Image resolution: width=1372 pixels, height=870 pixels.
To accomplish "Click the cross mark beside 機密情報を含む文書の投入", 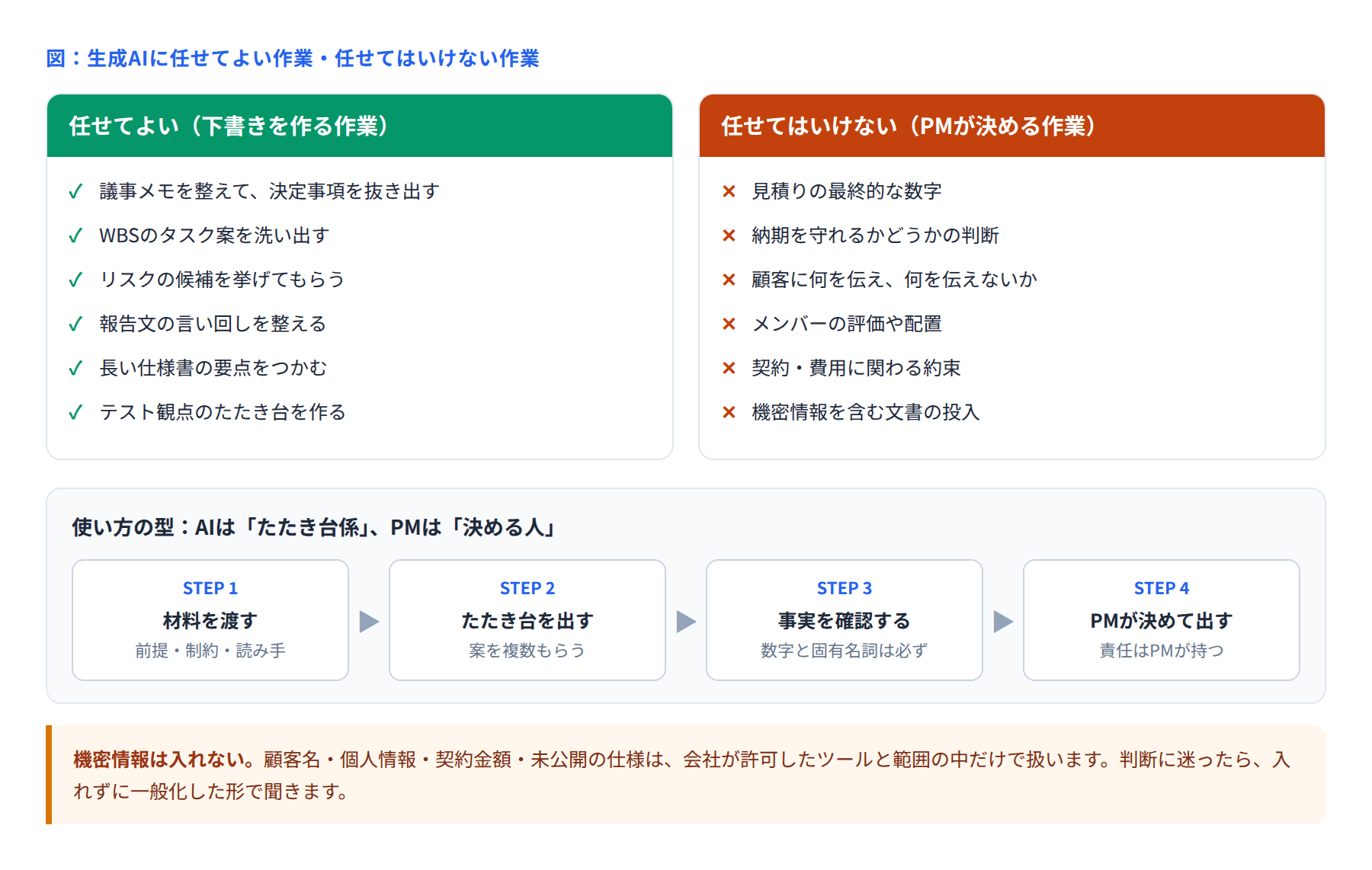I will pos(729,412).
